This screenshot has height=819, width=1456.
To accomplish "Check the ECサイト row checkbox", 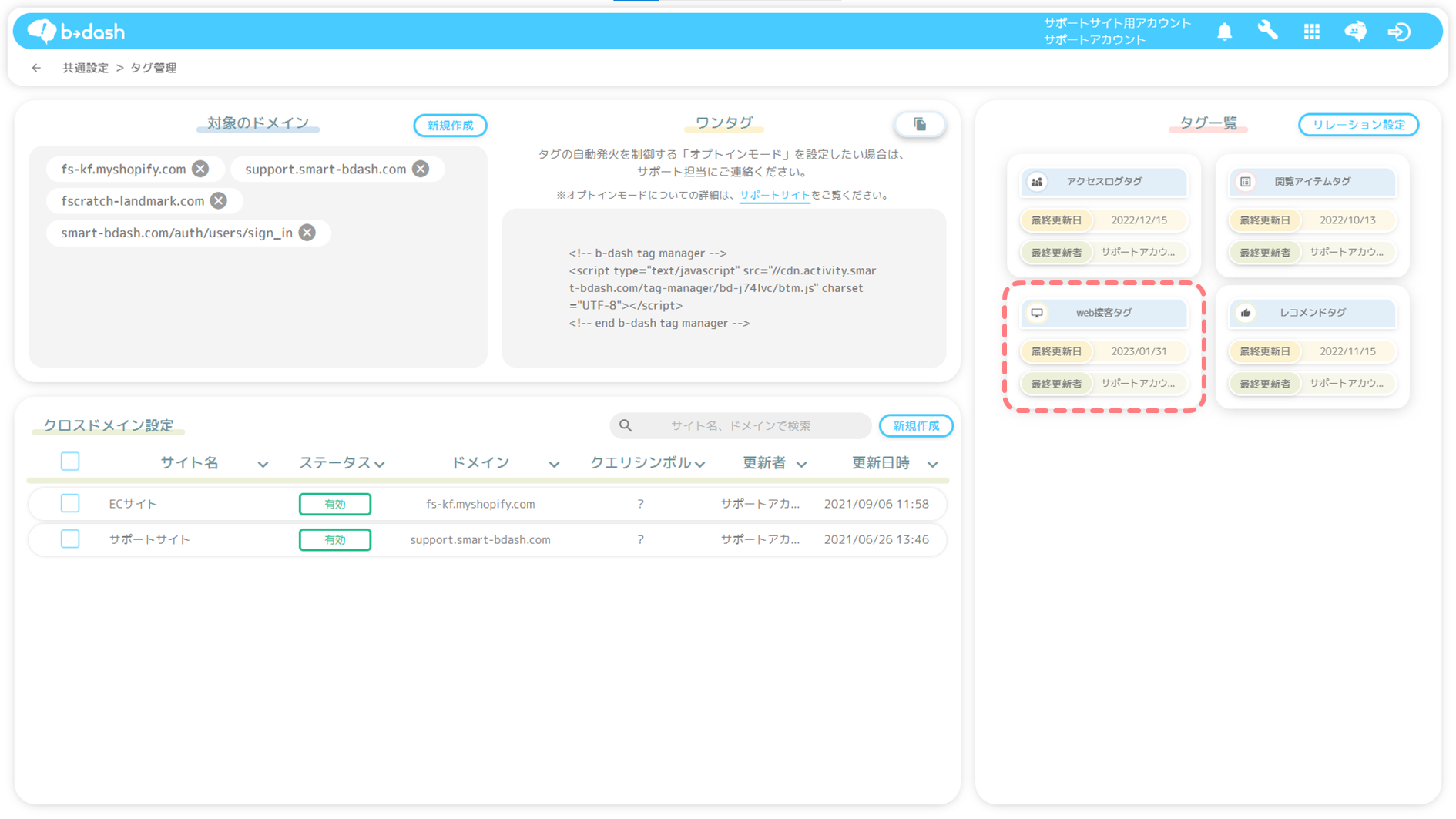I will point(70,503).
